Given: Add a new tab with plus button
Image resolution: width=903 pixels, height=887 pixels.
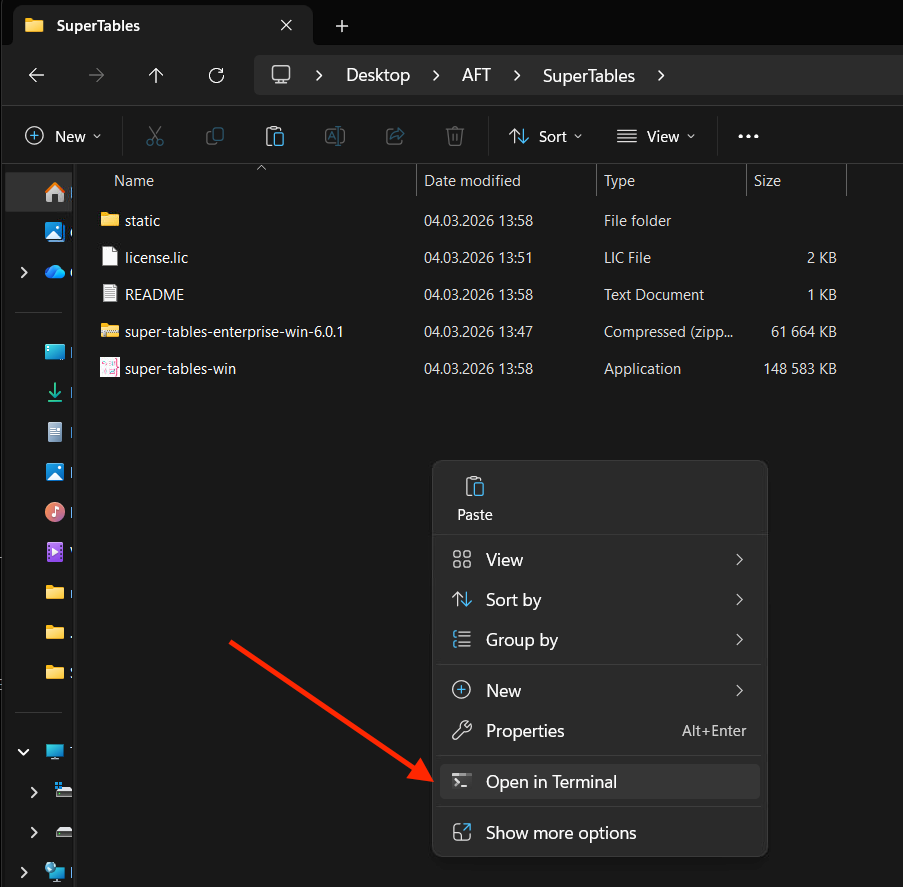Looking at the screenshot, I should pyautogui.click(x=342, y=26).
